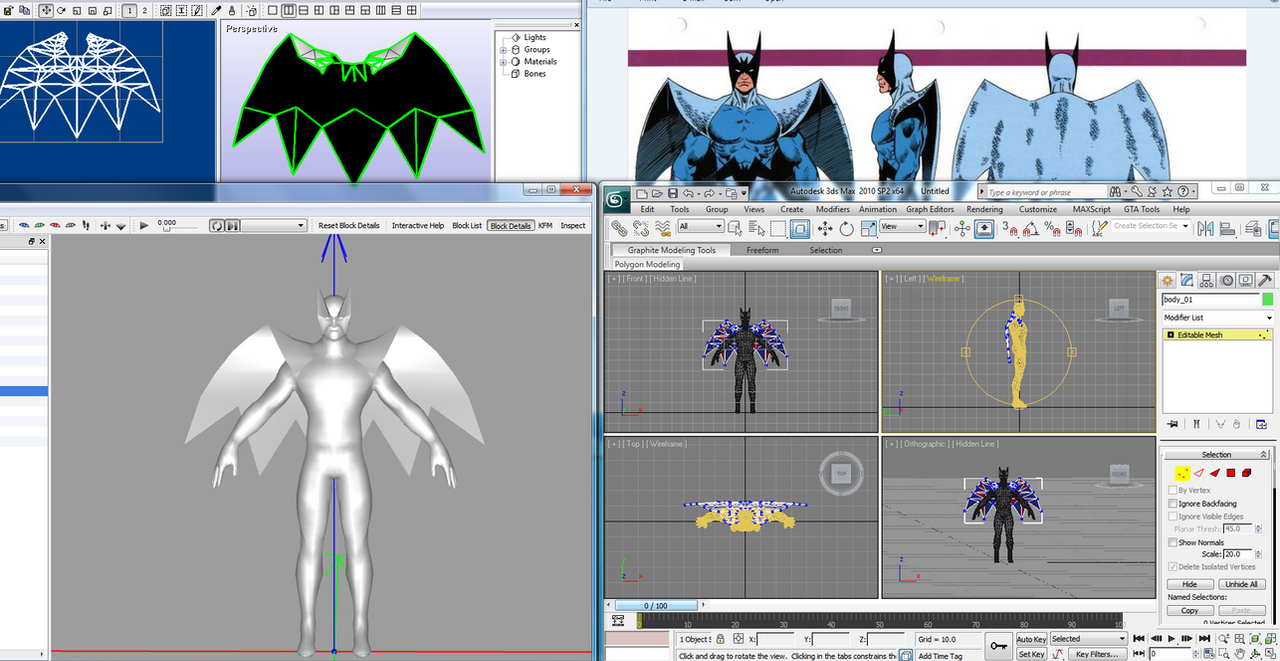Viewport: 1280px width, 661px height.
Task: Open the 3ds Max application menu logo
Action: pyautogui.click(x=617, y=198)
